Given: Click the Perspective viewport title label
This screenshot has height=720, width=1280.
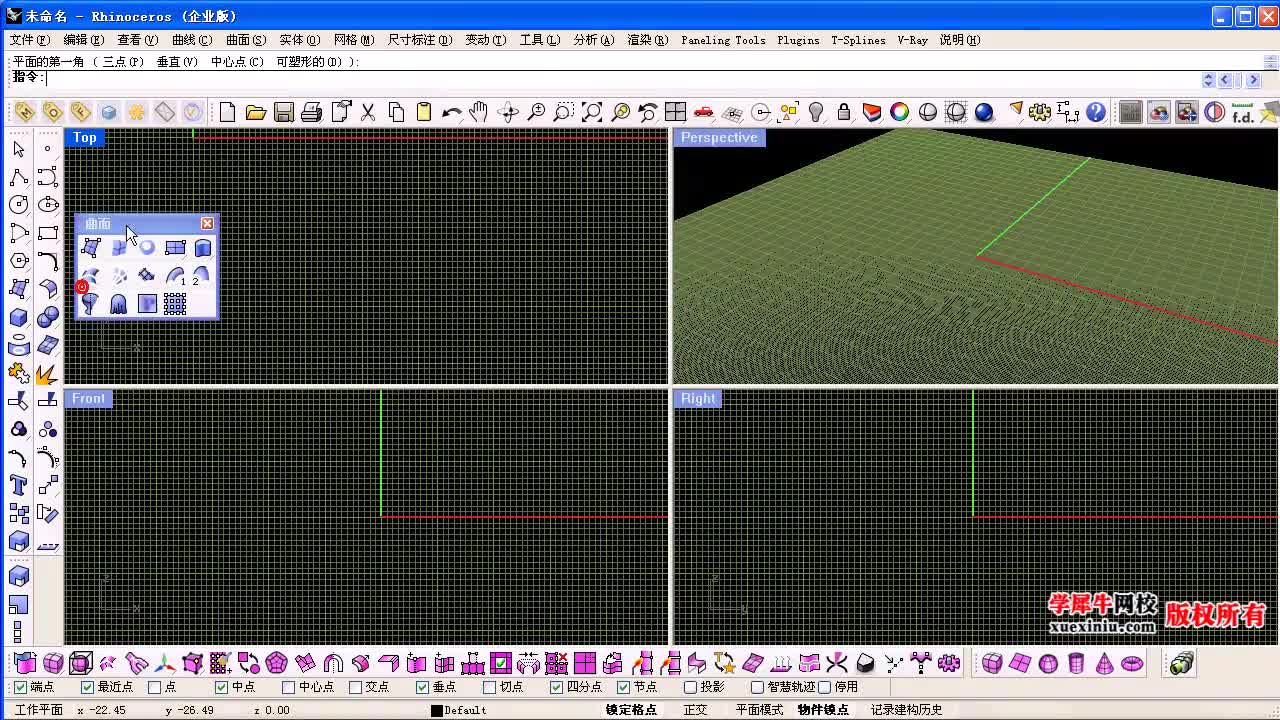Looking at the screenshot, I should click(719, 138).
